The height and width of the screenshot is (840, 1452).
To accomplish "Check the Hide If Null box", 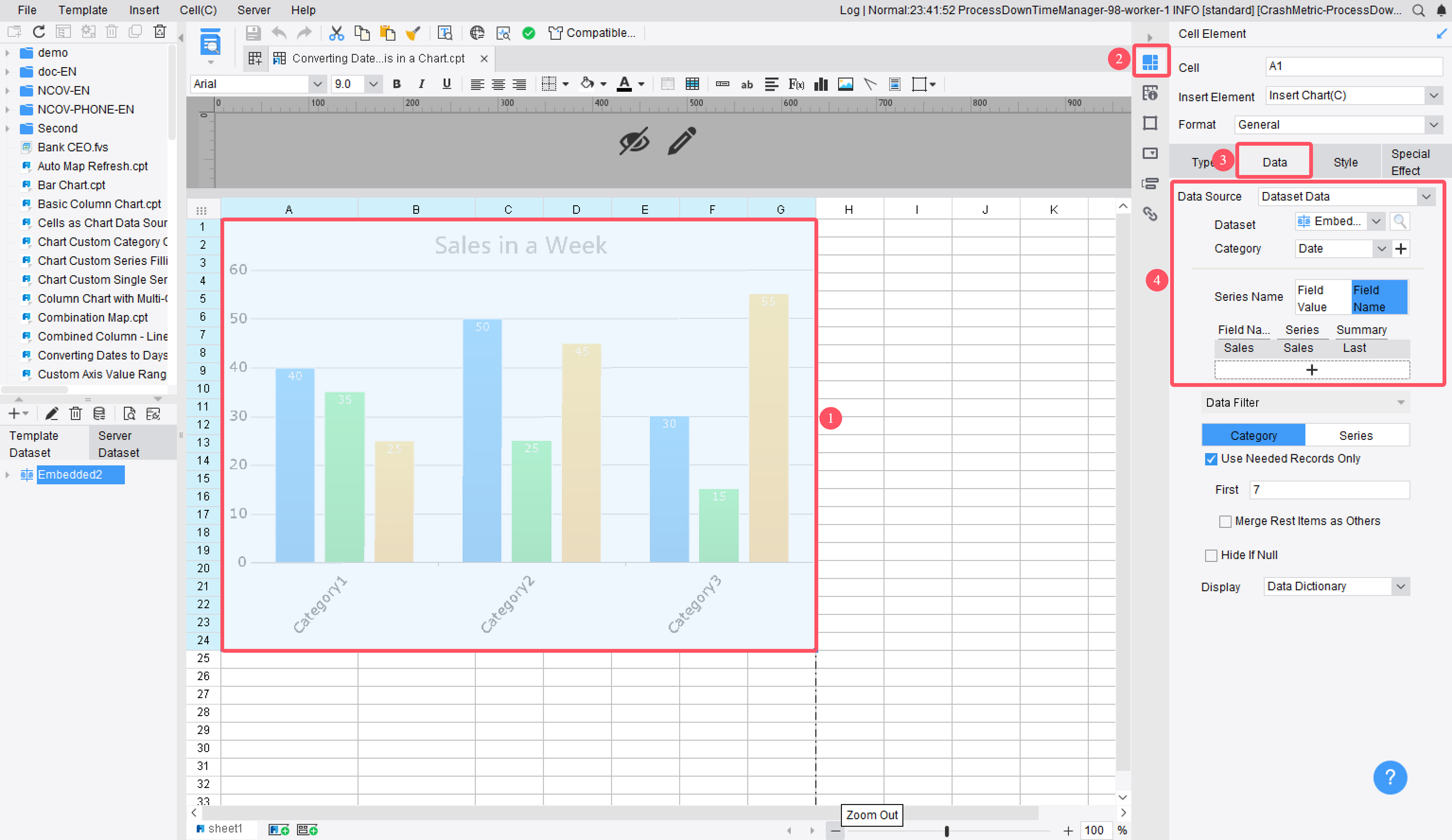I will click(1211, 555).
